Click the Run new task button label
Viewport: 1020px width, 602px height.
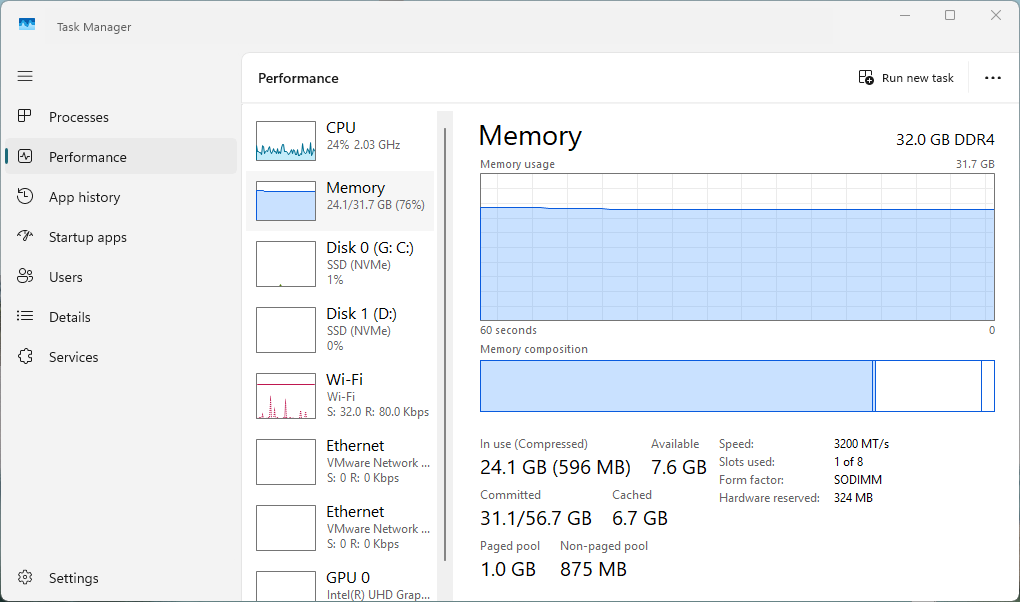point(917,78)
